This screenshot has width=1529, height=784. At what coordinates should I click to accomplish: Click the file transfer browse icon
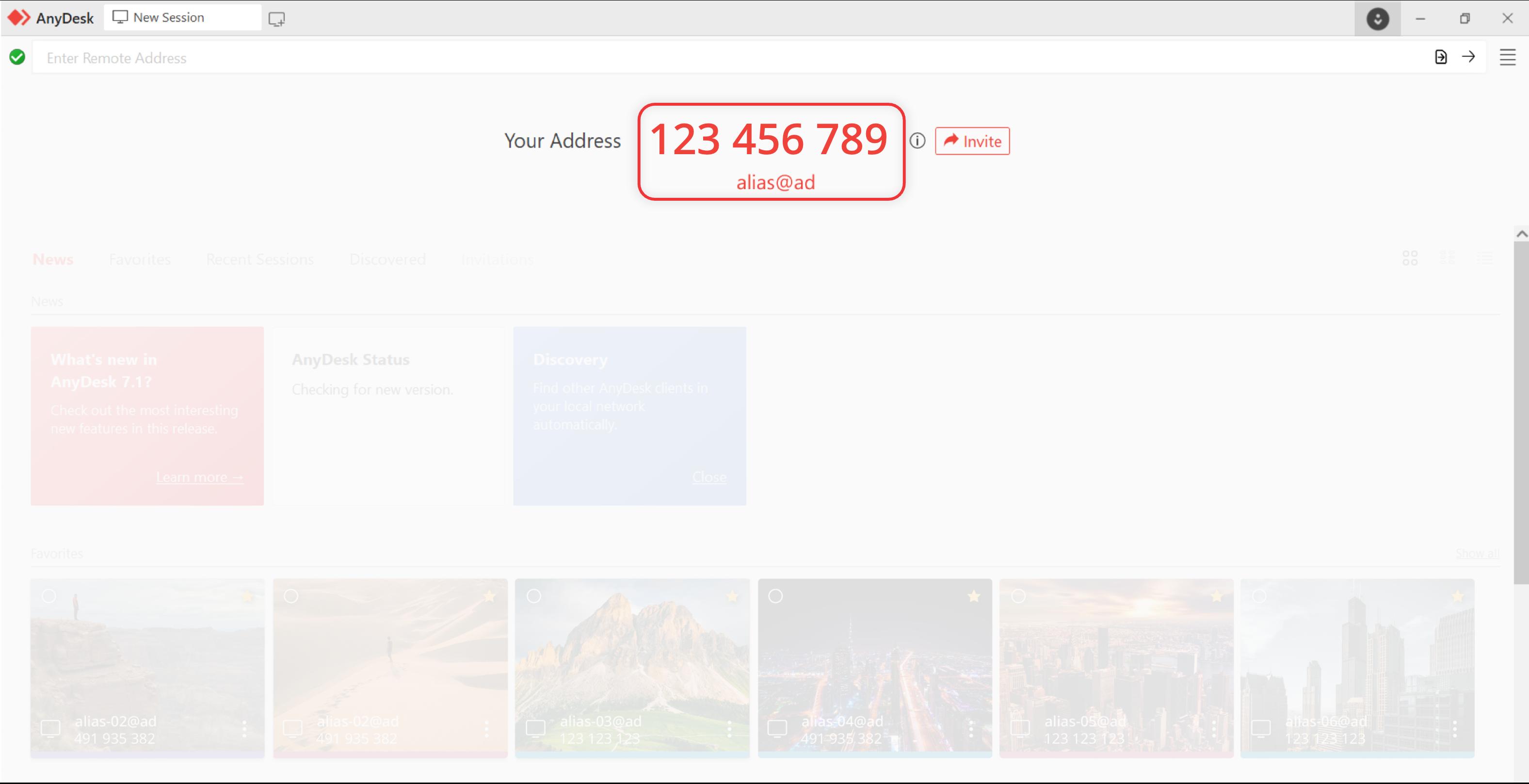tap(1441, 57)
